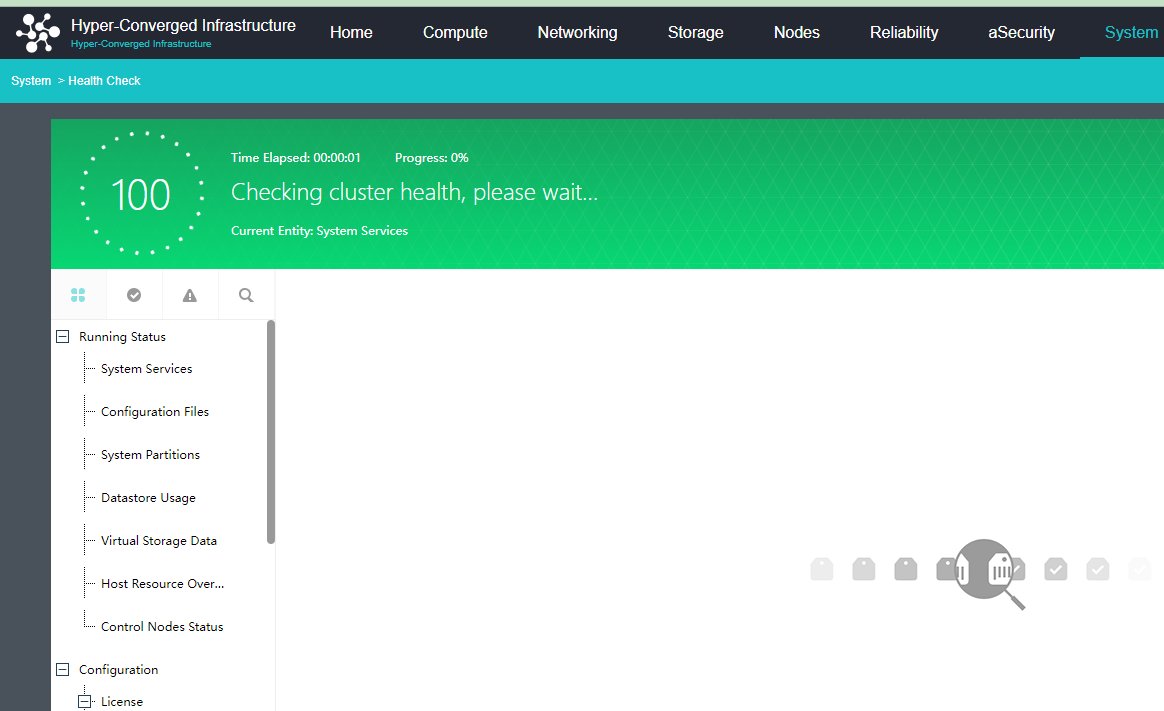Open the Home navigation item
Image resolution: width=1164 pixels, height=711 pixels.
coord(351,33)
